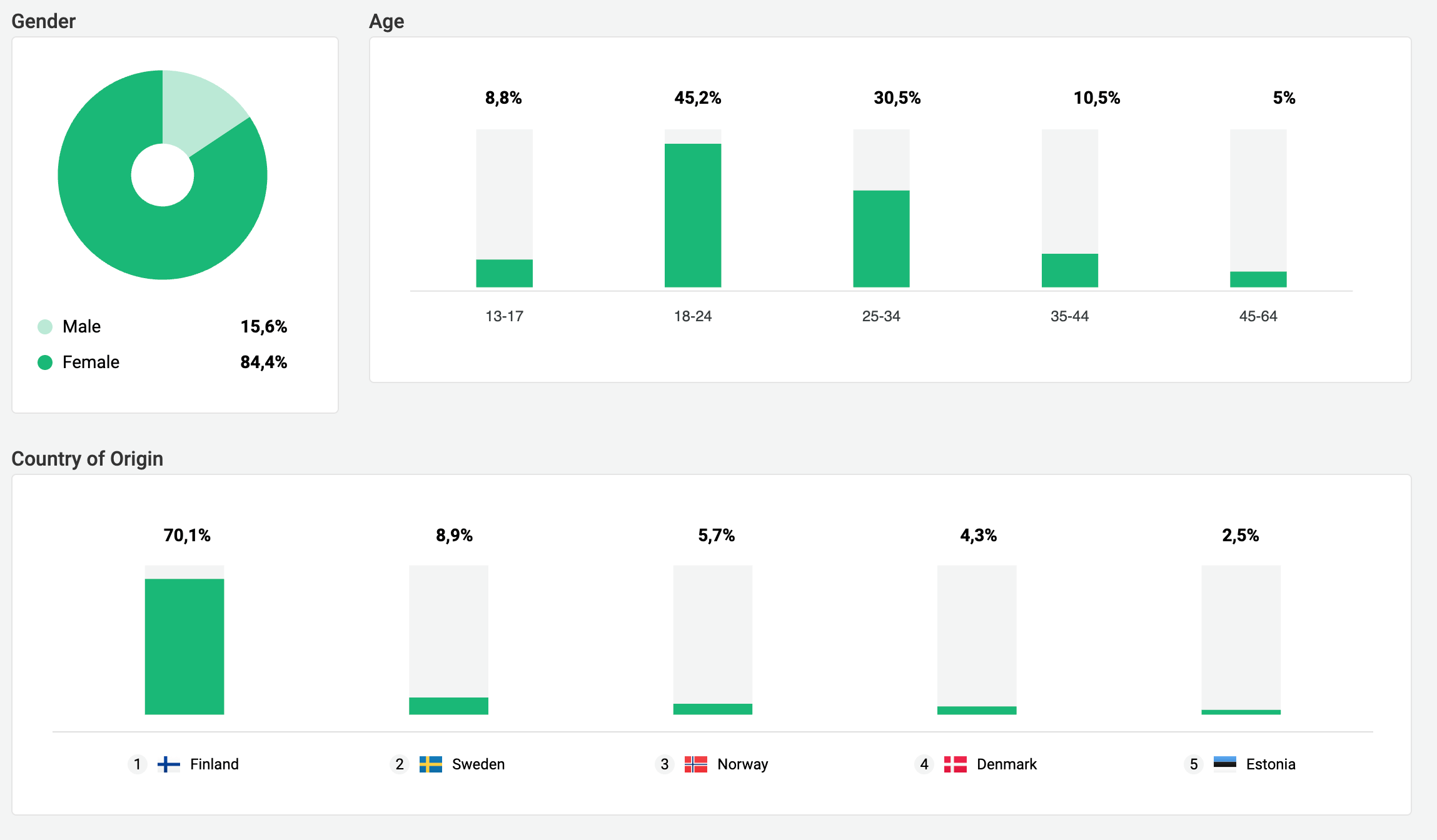The width and height of the screenshot is (1437, 840).
Task: Click the 35-44 age bar
Action: coord(1069,270)
